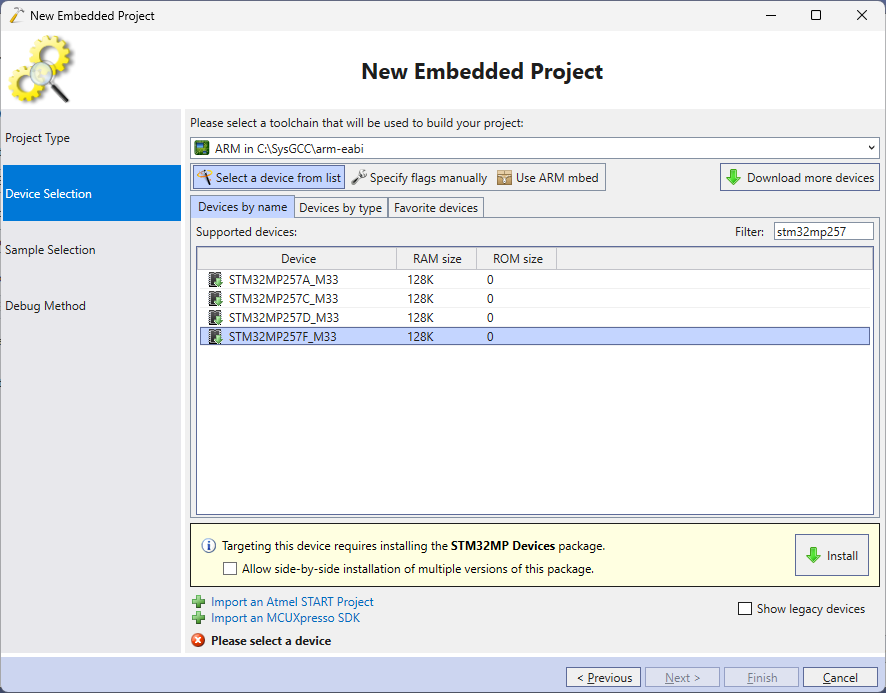Viewport: 886px width, 693px height.
Task: Click the Cancel button
Action: [x=840, y=677]
